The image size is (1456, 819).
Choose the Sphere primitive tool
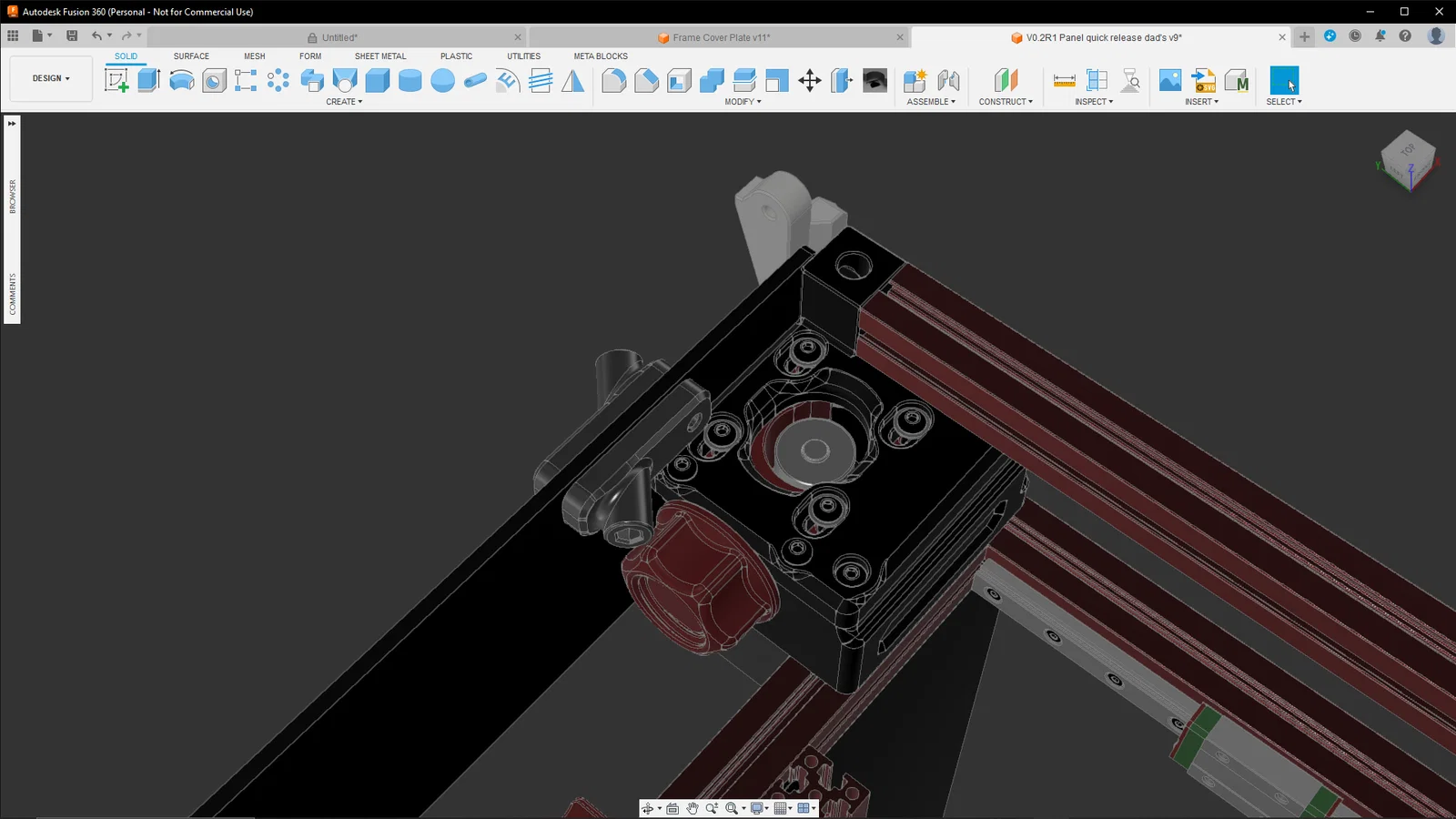(442, 80)
